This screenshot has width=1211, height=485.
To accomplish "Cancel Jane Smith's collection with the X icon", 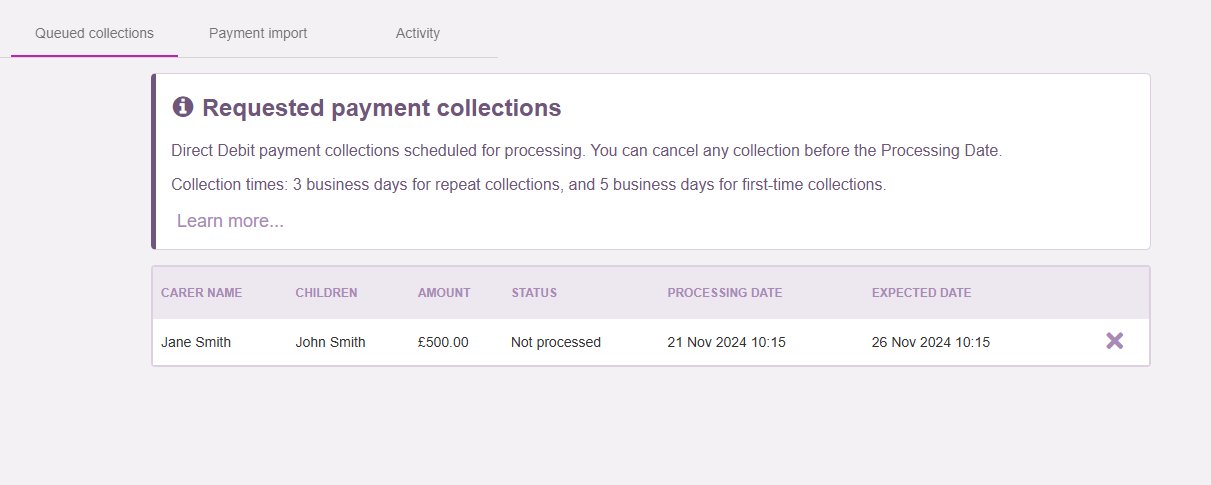I will pos(1114,341).
